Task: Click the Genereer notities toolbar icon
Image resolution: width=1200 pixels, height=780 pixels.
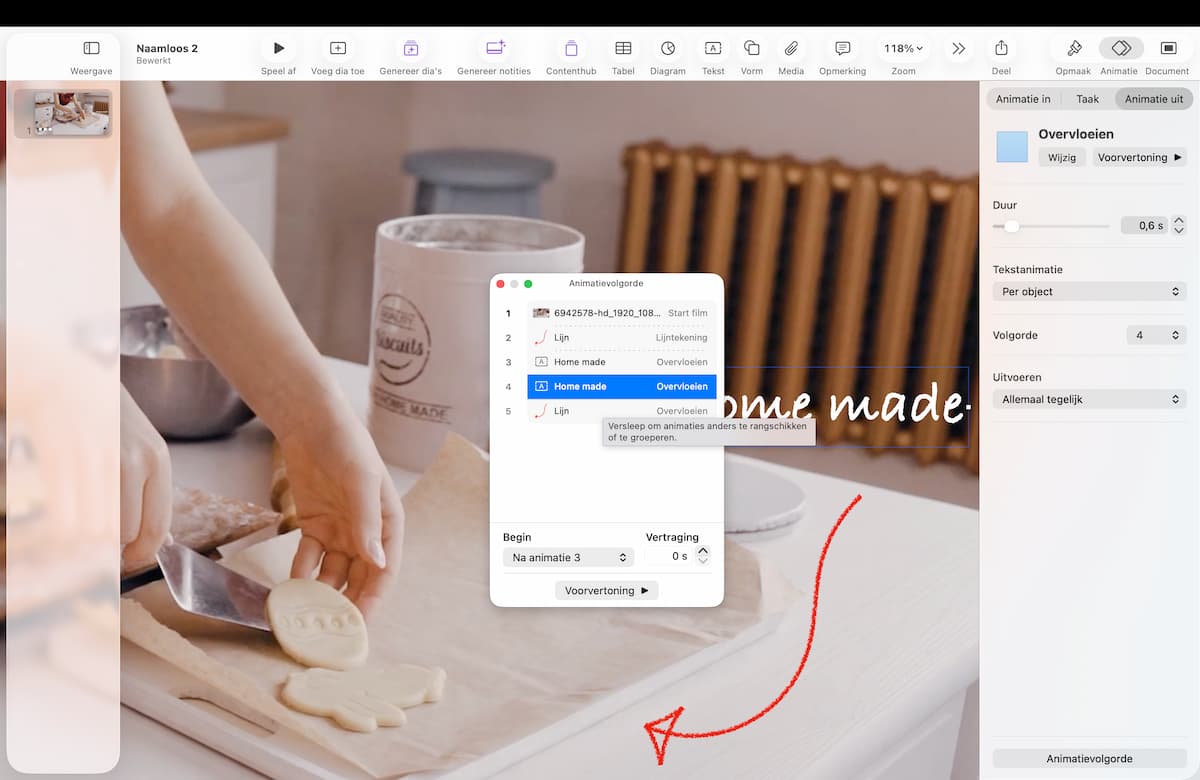Action: coord(495,48)
